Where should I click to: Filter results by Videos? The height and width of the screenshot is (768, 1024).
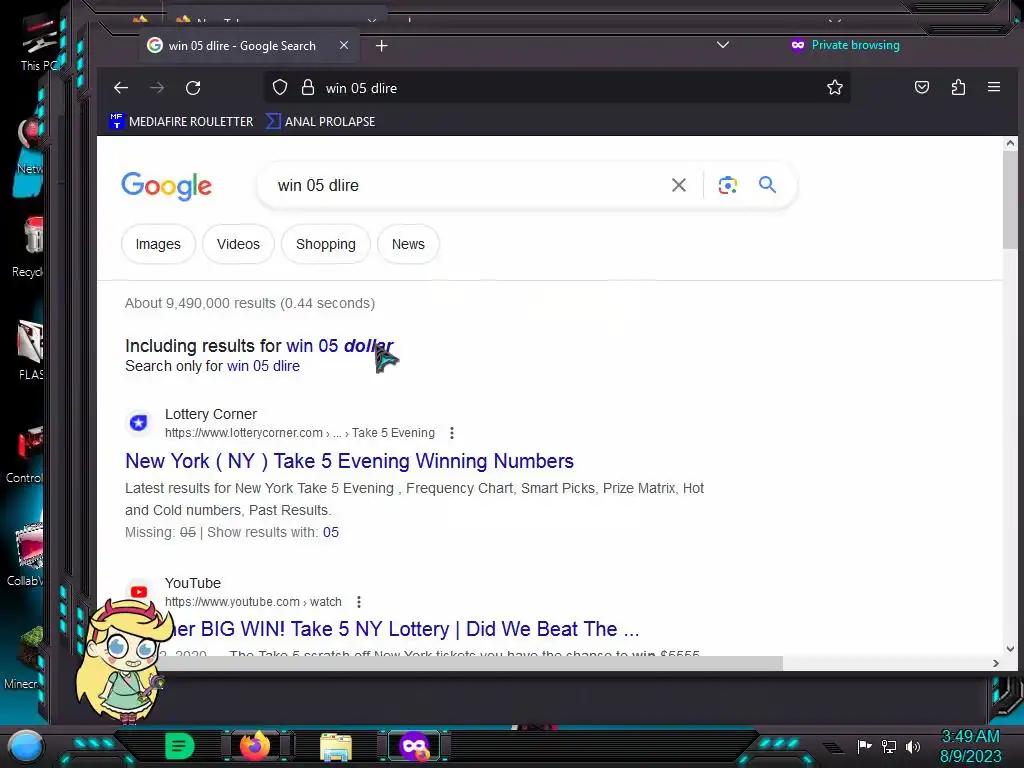coord(238,244)
